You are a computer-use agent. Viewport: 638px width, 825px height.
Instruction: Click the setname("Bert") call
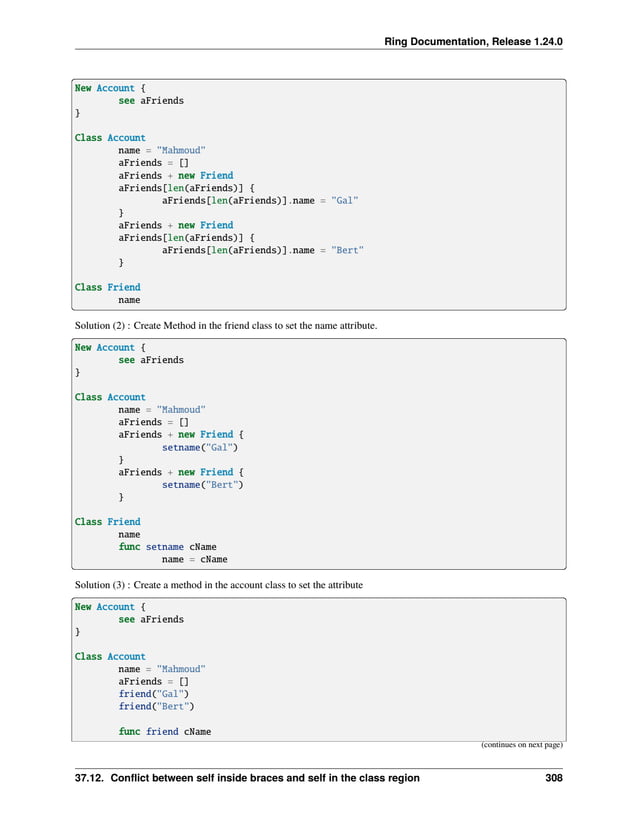pyautogui.click(x=202, y=485)
